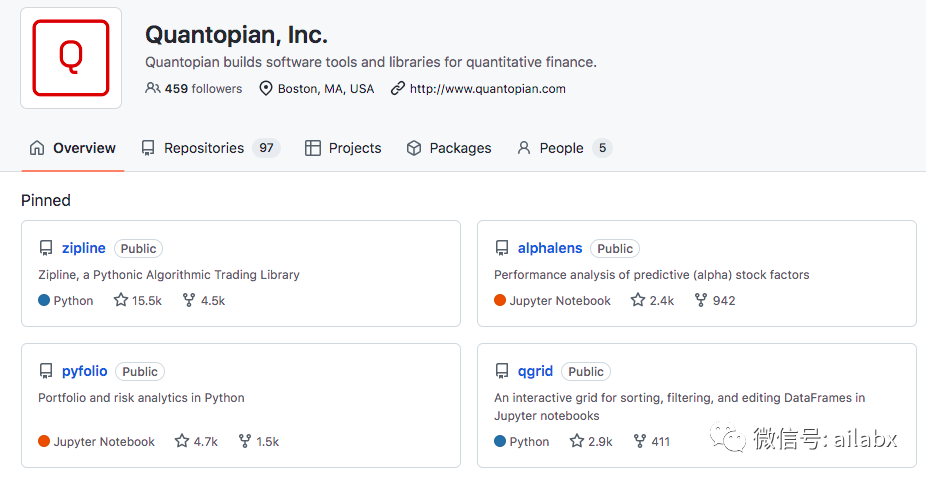Click 'Zipline, a Pythonic Algorithmic Trading Library' text
This screenshot has width=926, height=479.
[169, 275]
